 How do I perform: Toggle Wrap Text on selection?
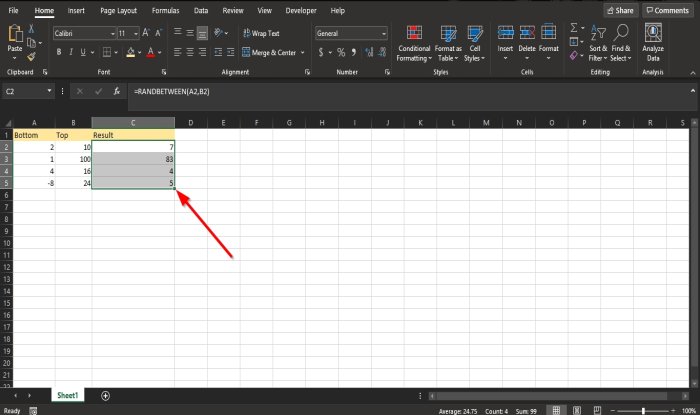coord(261,33)
